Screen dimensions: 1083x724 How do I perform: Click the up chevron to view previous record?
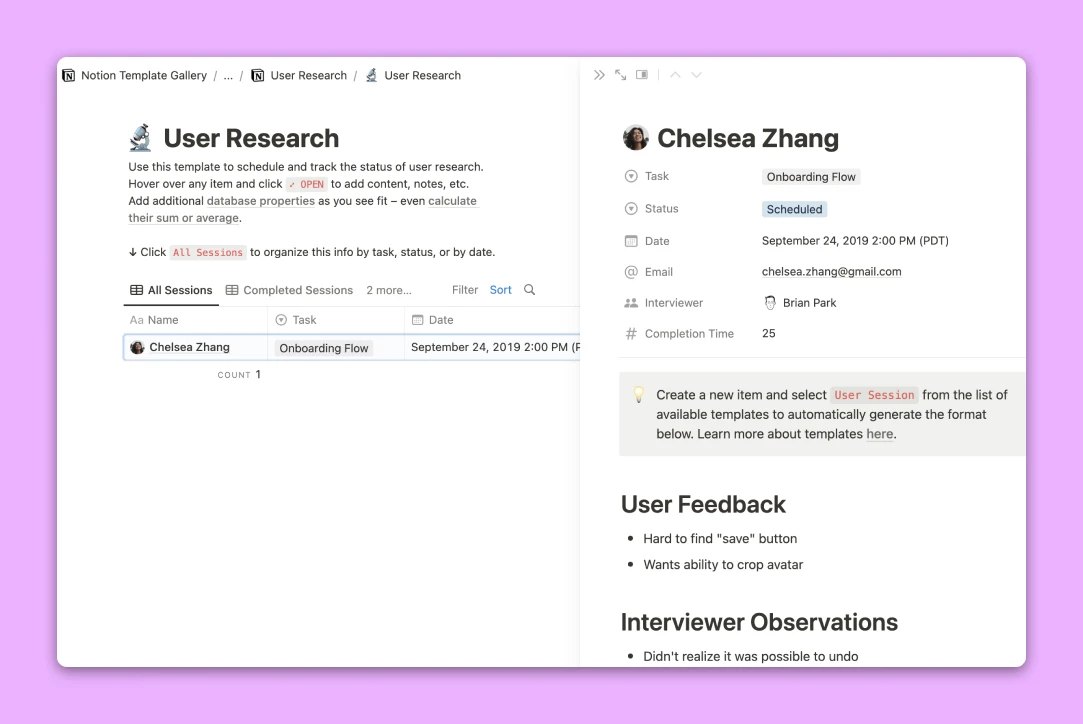pyautogui.click(x=675, y=74)
